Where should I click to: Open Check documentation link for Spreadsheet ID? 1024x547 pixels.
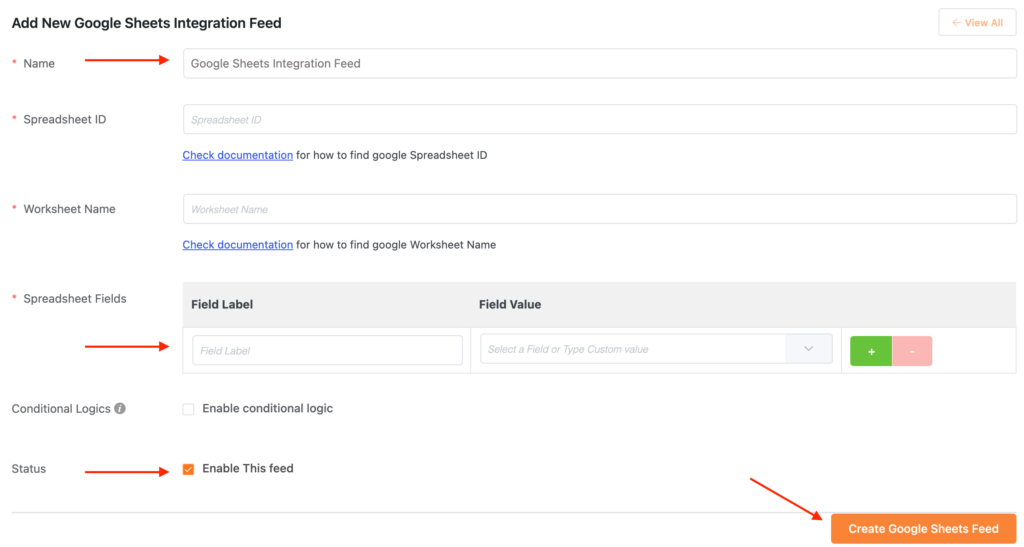point(238,155)
